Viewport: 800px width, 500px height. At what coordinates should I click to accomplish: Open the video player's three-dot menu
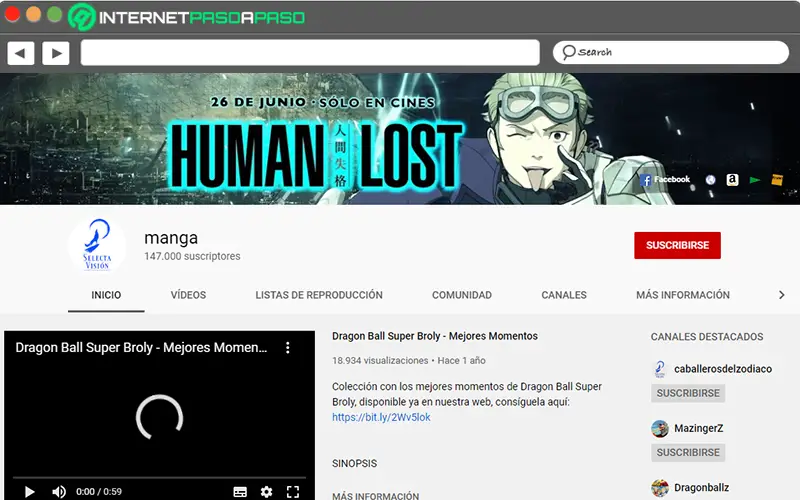[x=288, y=347]
